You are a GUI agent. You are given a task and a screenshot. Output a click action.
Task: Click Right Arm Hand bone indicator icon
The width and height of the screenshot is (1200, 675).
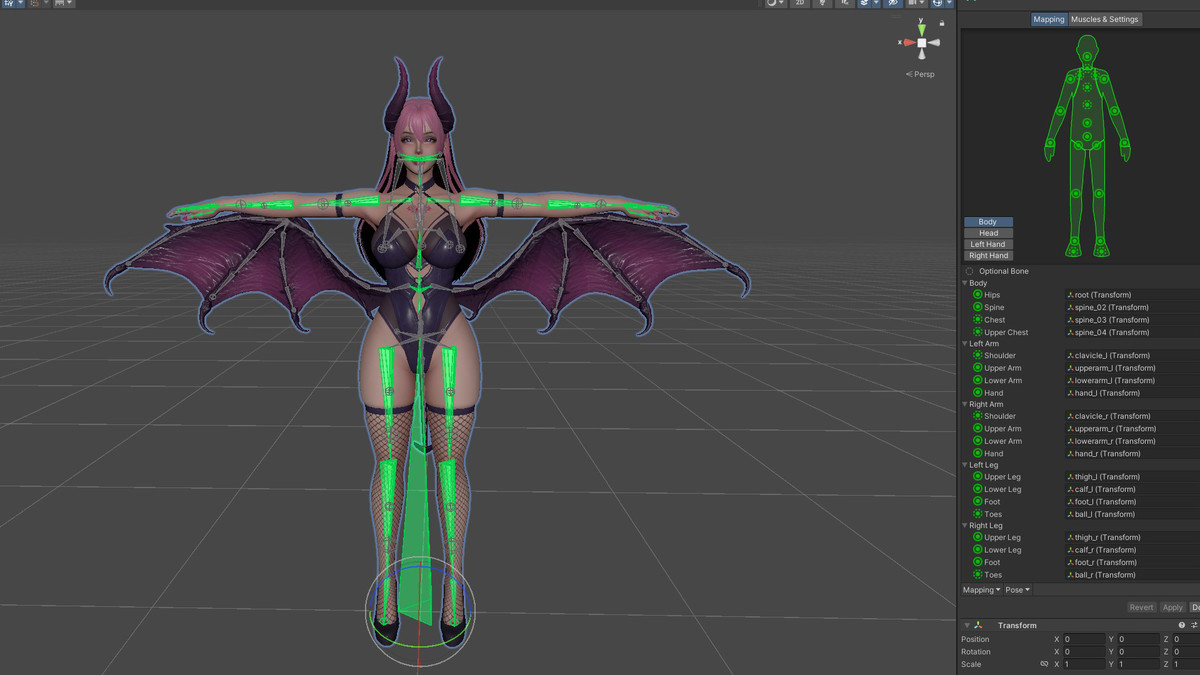pyautogui.click(x=977, y=453)
